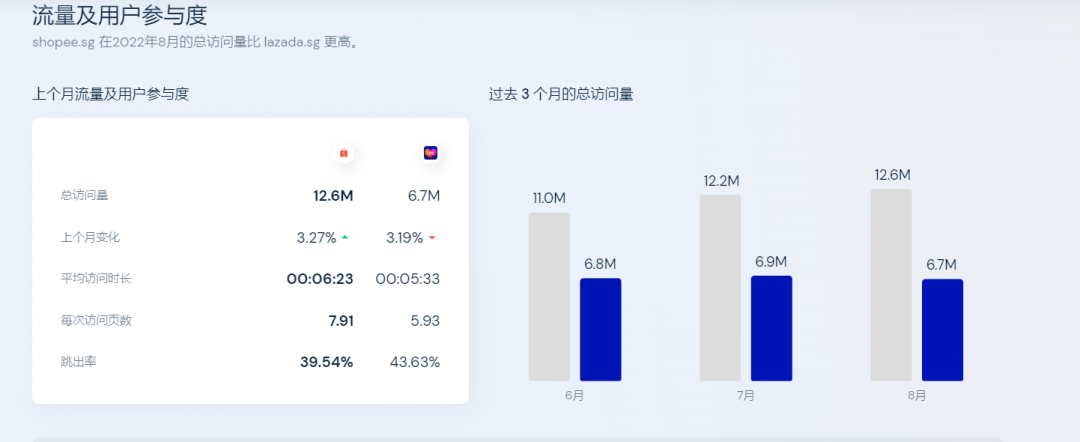
Task: Click the row label 总访问量
Action: (85, 196)
